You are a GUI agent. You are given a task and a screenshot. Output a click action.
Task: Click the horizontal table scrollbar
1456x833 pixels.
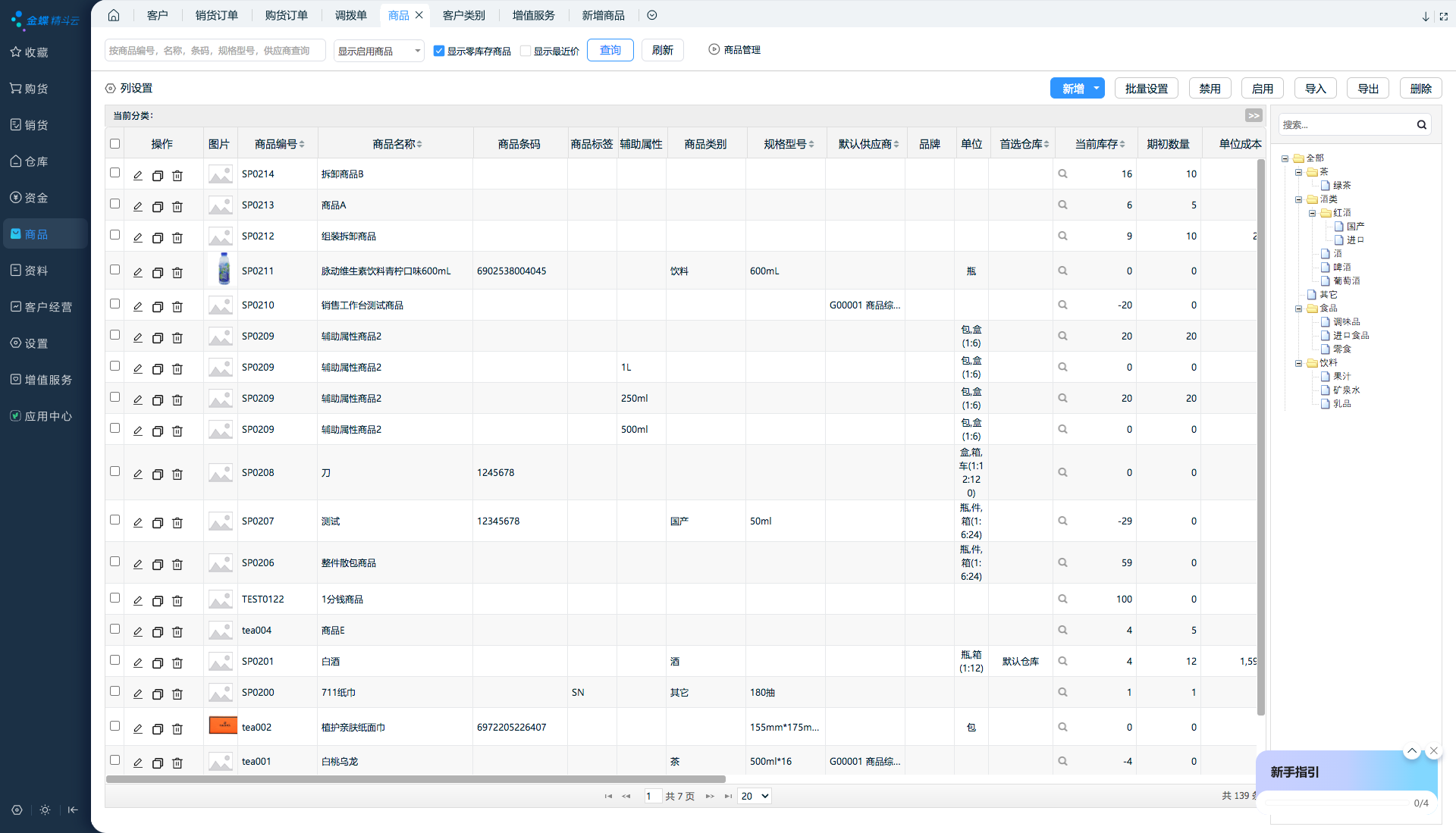[x=416, y=778]
